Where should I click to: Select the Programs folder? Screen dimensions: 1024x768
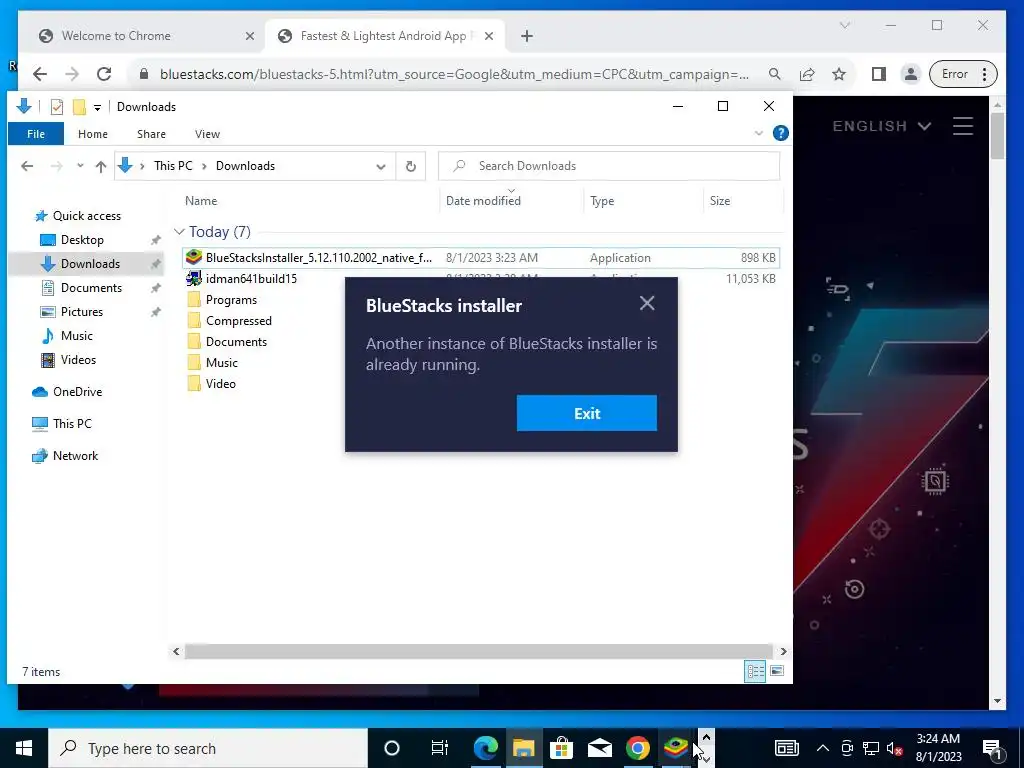coord(231,300)
